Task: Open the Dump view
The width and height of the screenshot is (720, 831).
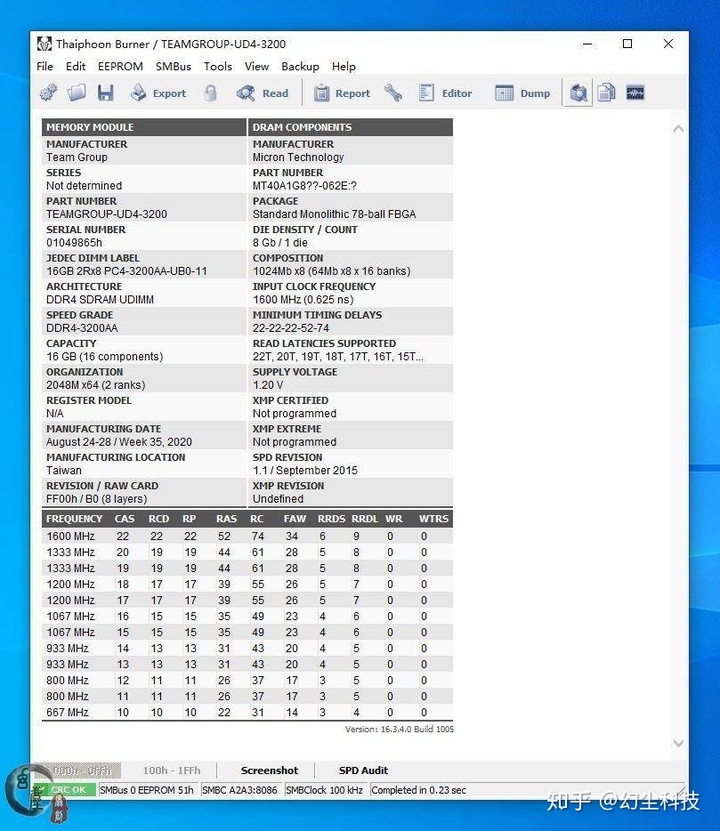Action: (x=522, y=93)
